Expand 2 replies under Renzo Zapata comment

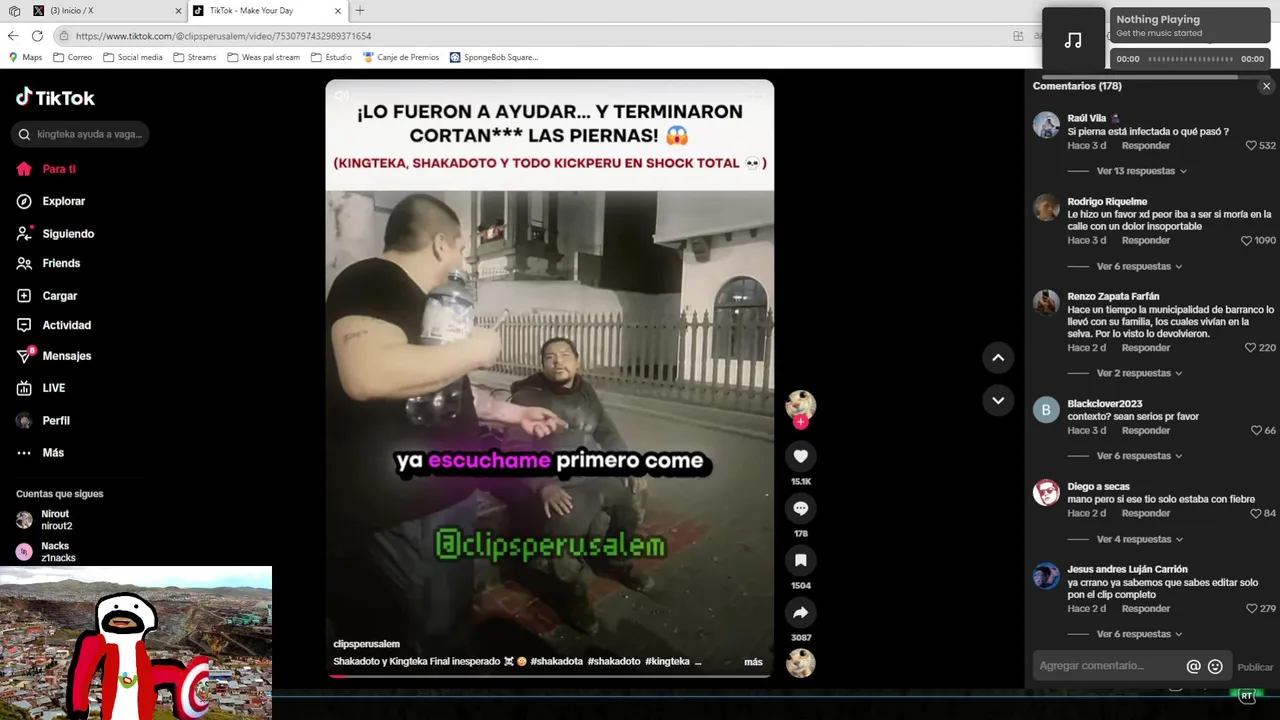(x=1139, y=373)
